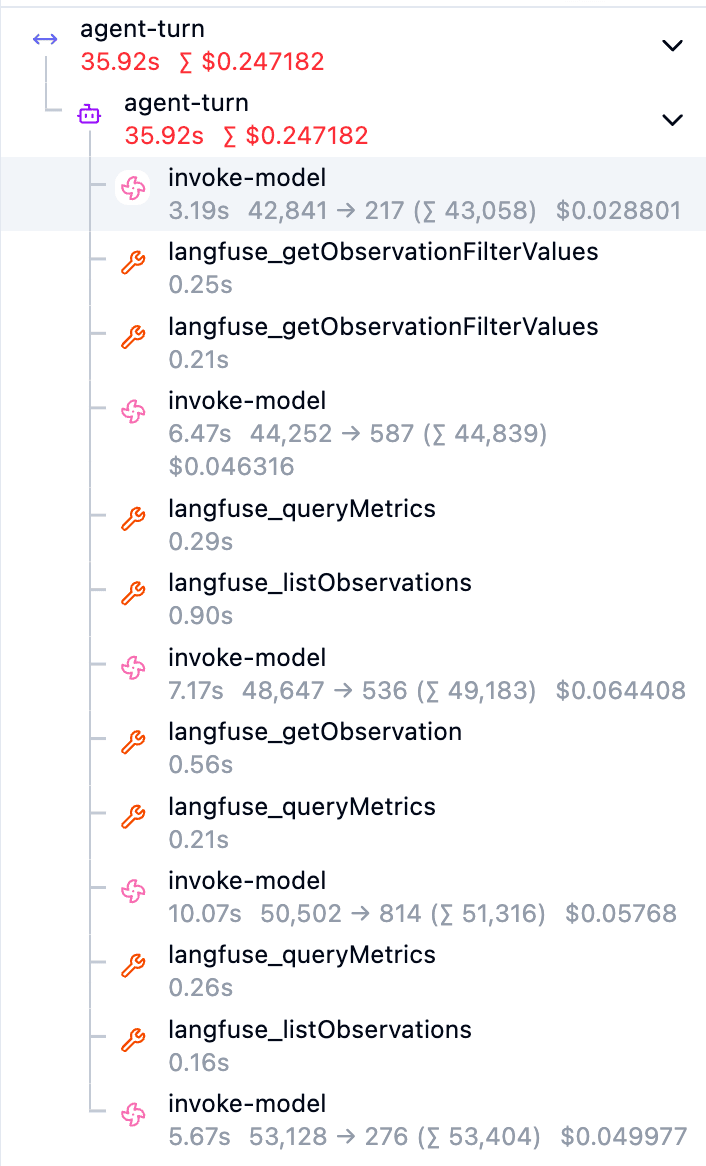Open invoke-model label costing $0.028801
The image size is (706, 1166).
(247, 178)
